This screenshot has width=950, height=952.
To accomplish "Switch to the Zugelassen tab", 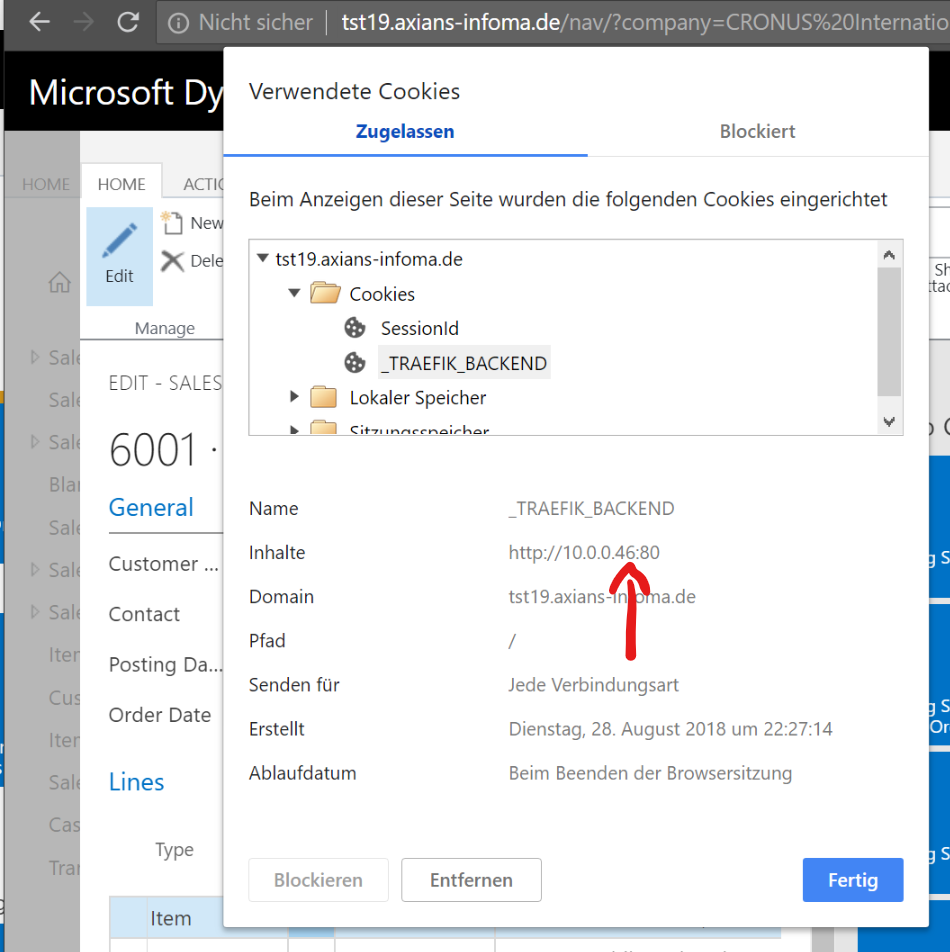I will pos(405,131).
